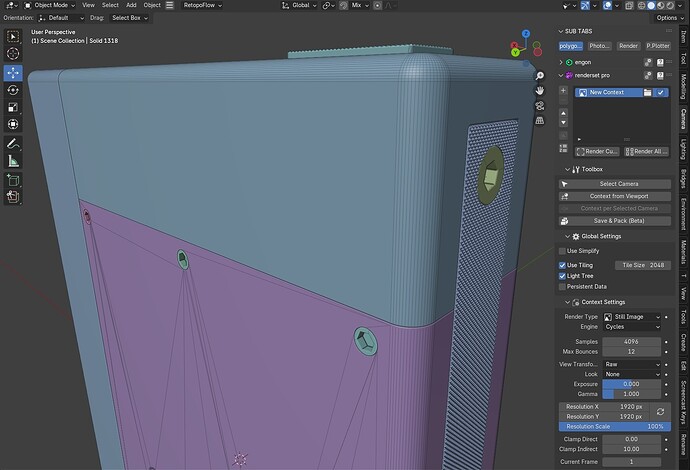
Task: Select the Move tool in toolbar
Action: click(x=13, y=73)
